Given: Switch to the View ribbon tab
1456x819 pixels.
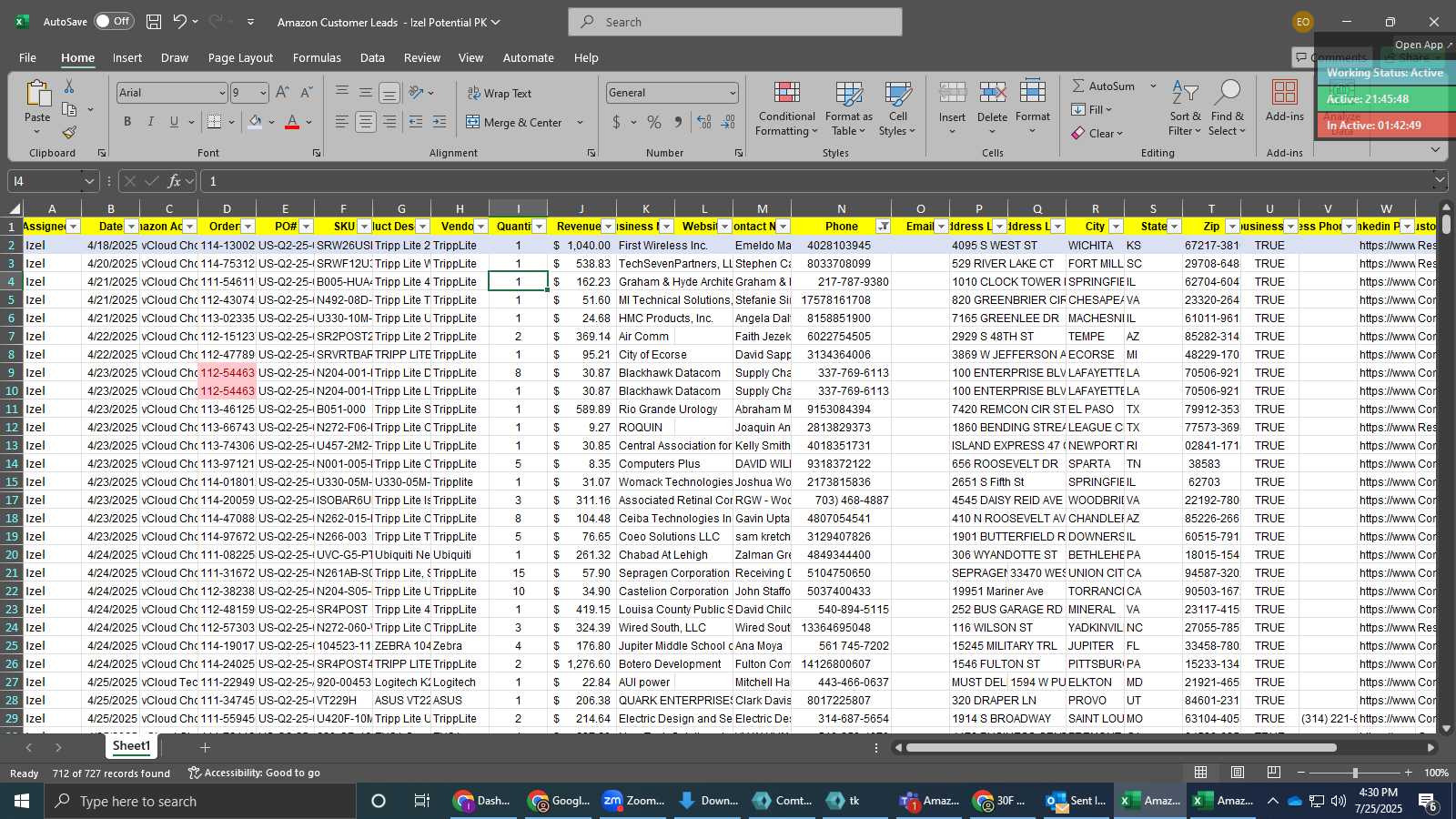Looking at the screenshot, I should pyautogui.click(x=470, y=57).
